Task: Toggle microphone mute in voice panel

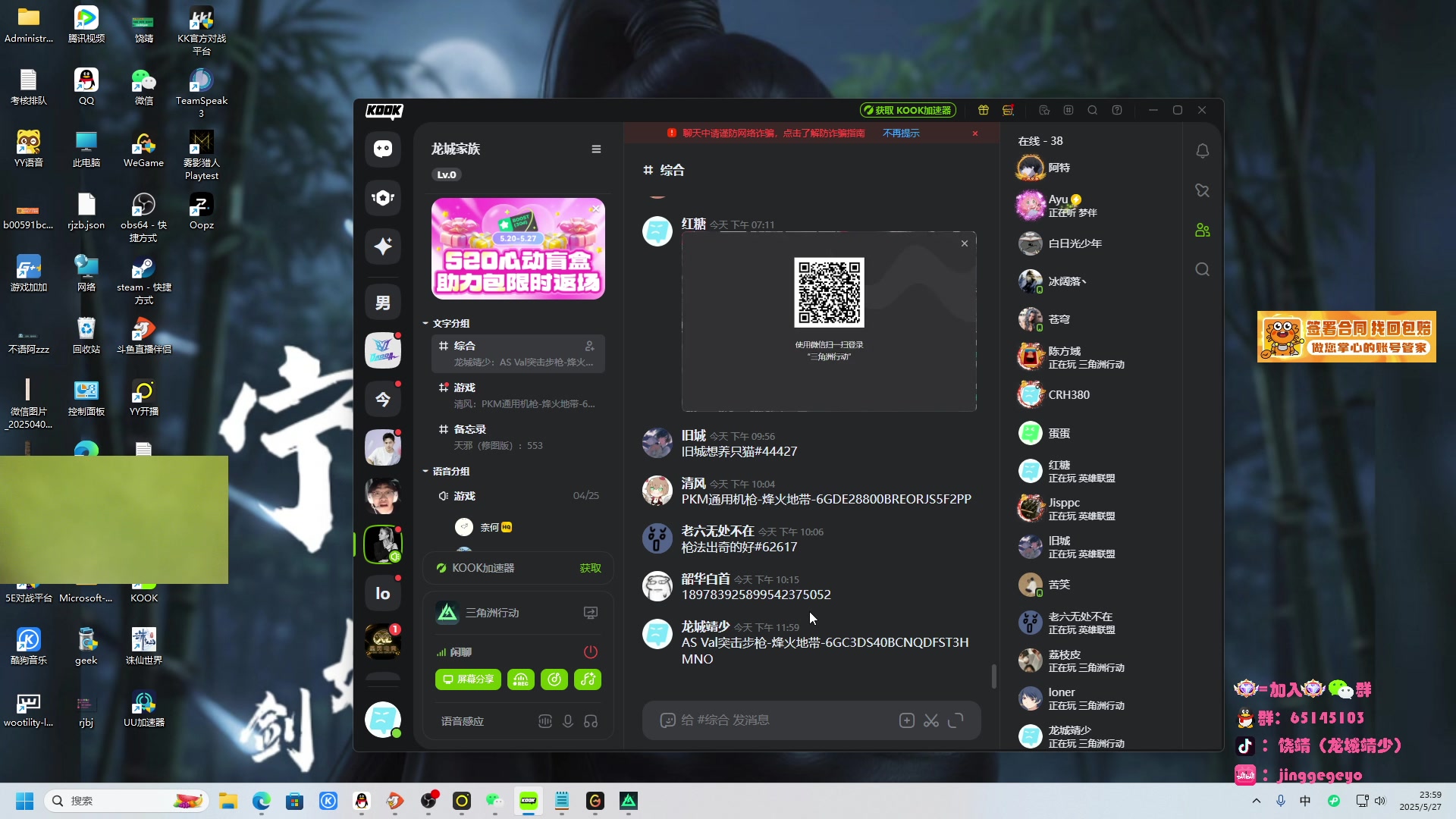Action: [x=568, y=721]
